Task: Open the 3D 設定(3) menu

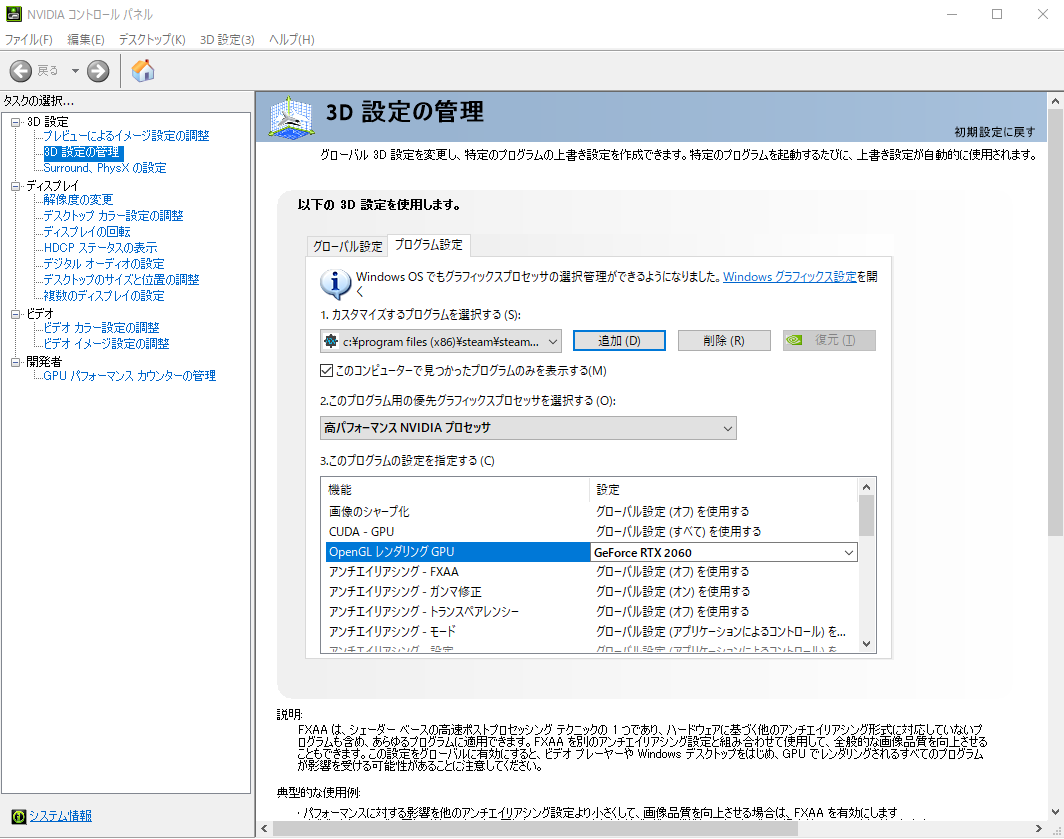Action: (x=227, y=39)
